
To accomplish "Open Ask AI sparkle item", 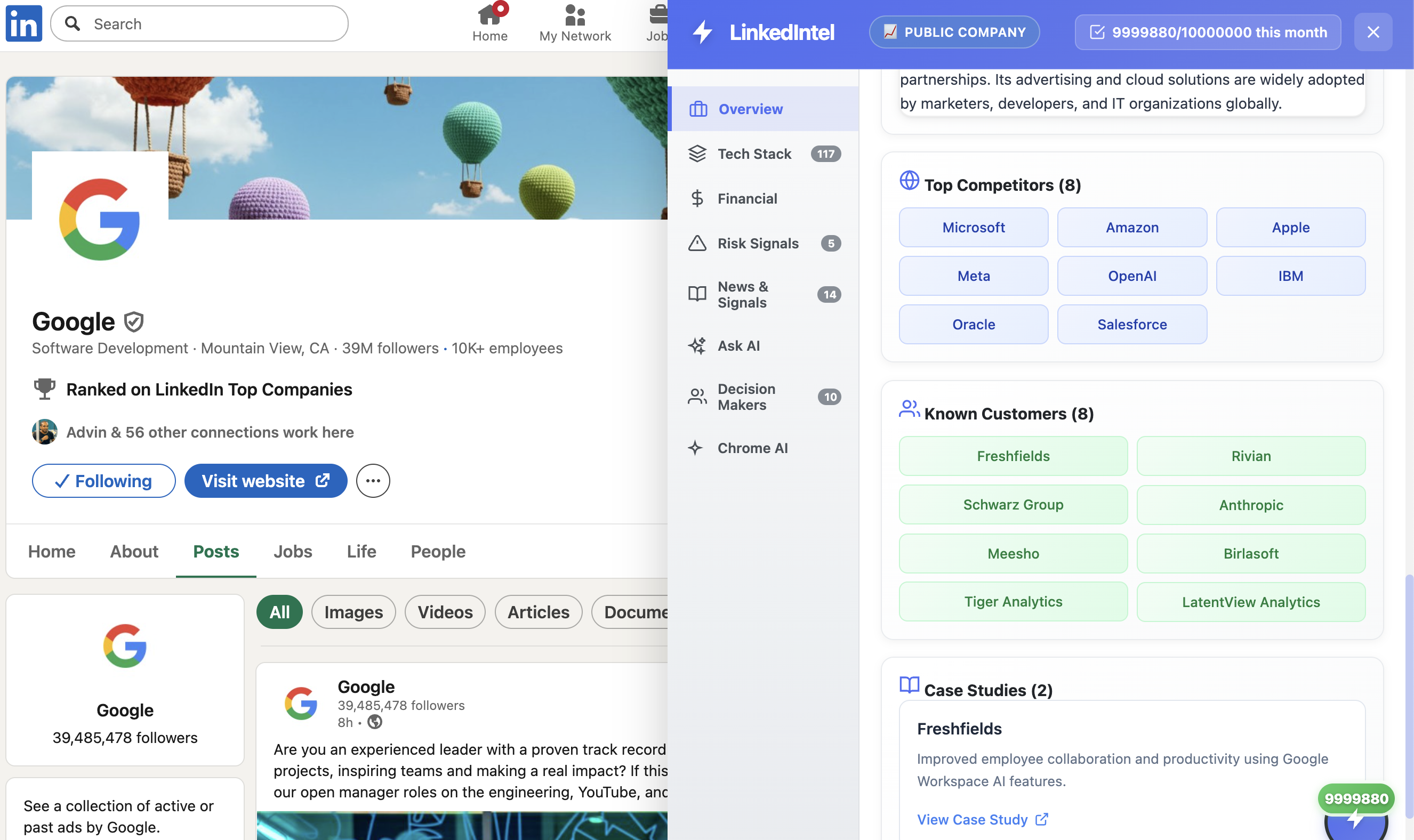I will 697,345.
